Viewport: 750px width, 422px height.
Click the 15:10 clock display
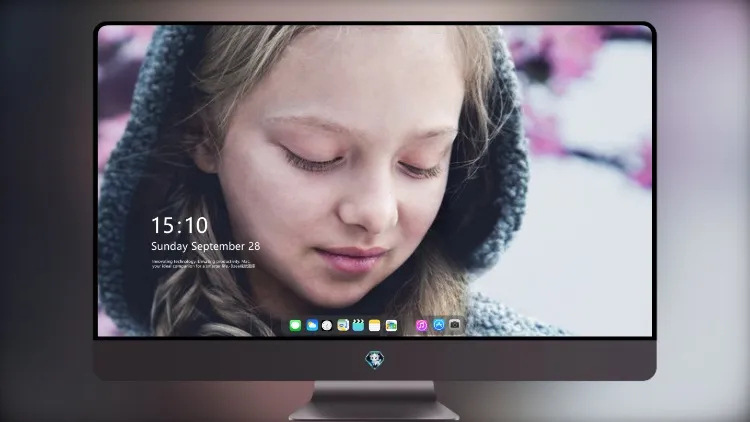click(x=180, y=225)
